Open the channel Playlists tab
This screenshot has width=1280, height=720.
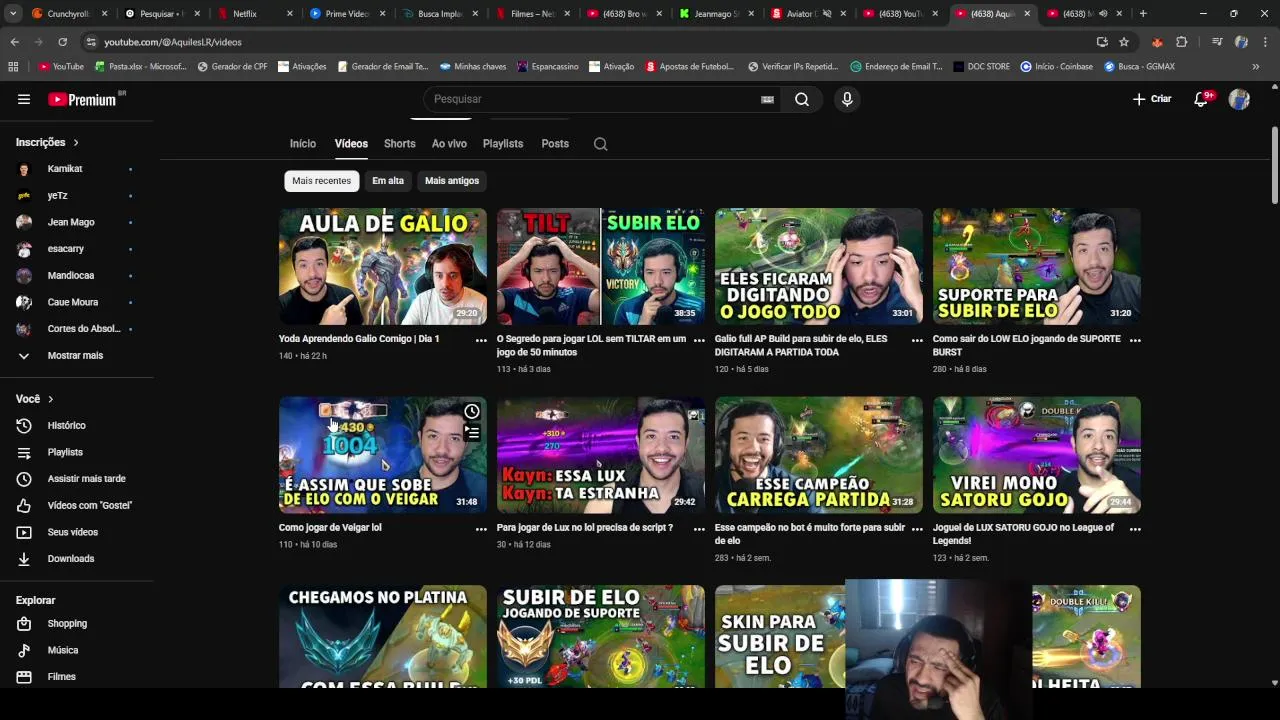coord(503,144)
